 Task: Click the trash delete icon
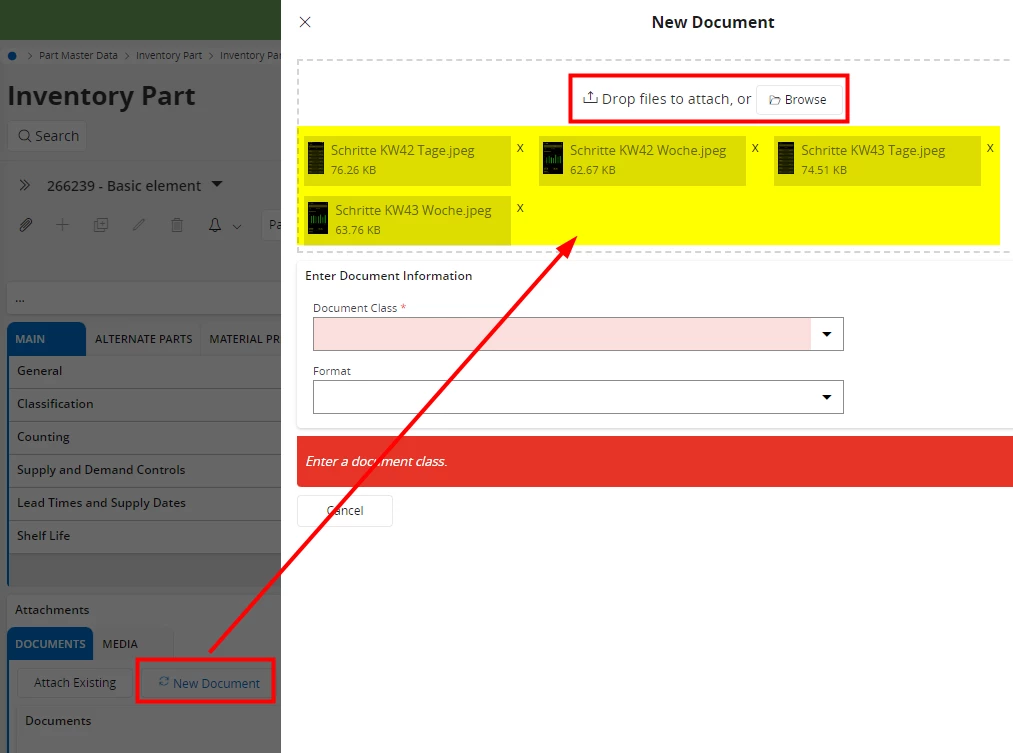[x=176, y=225]
